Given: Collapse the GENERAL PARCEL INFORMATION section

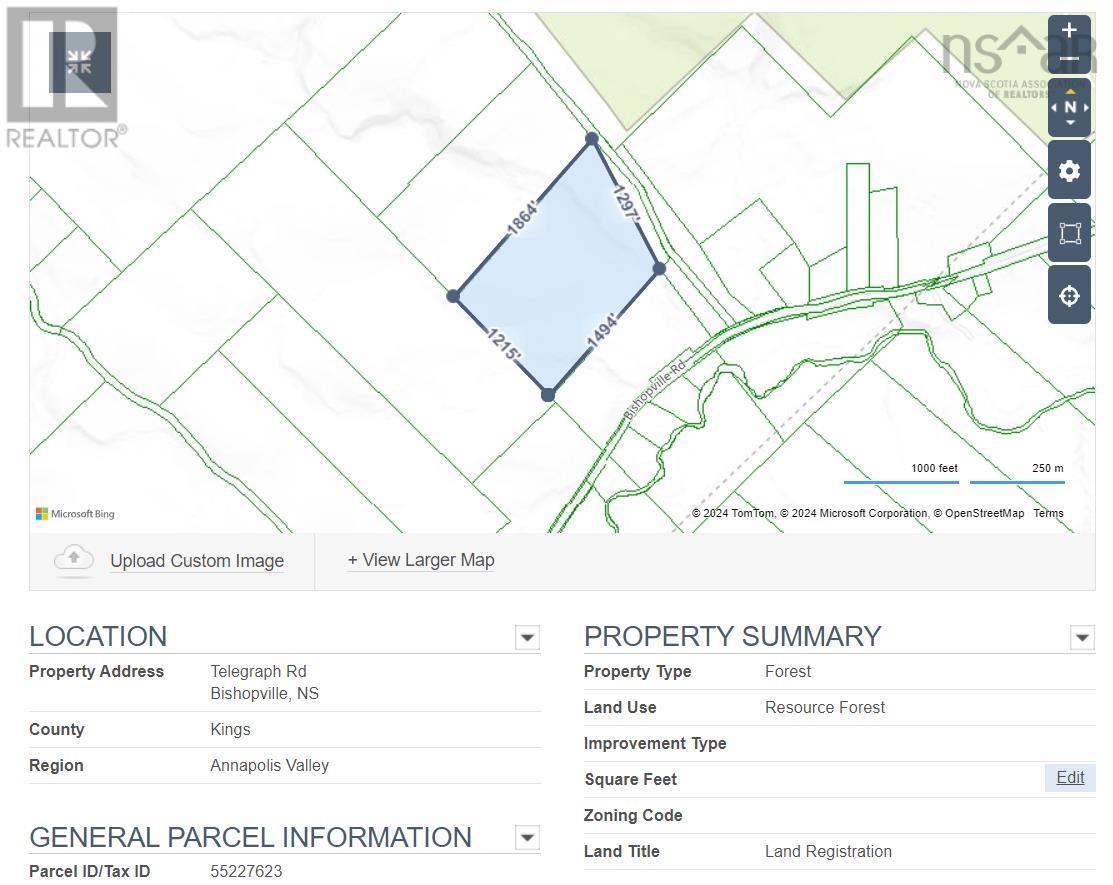Looking at the screenshot, I should pos(527,838).
